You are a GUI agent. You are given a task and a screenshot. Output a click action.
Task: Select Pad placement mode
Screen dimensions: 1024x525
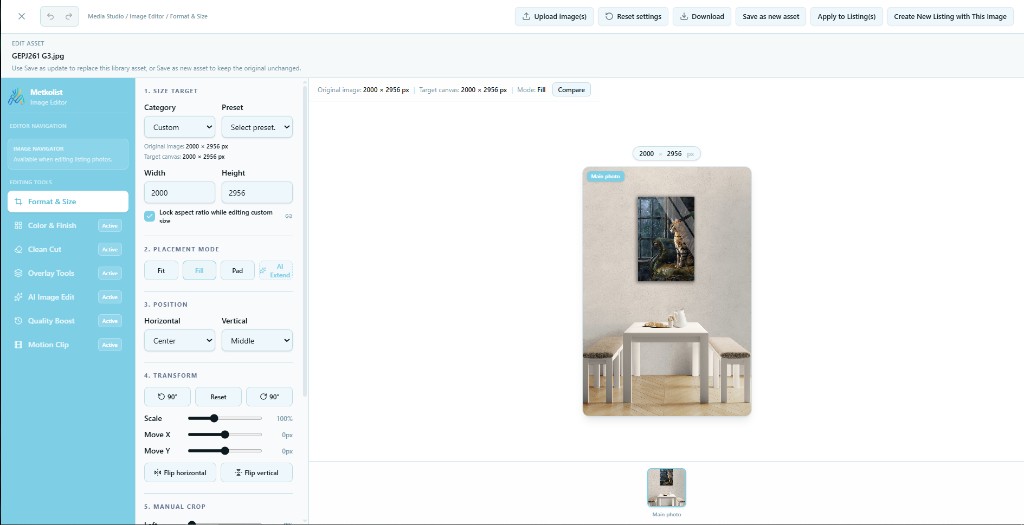[x=238, y=270]
